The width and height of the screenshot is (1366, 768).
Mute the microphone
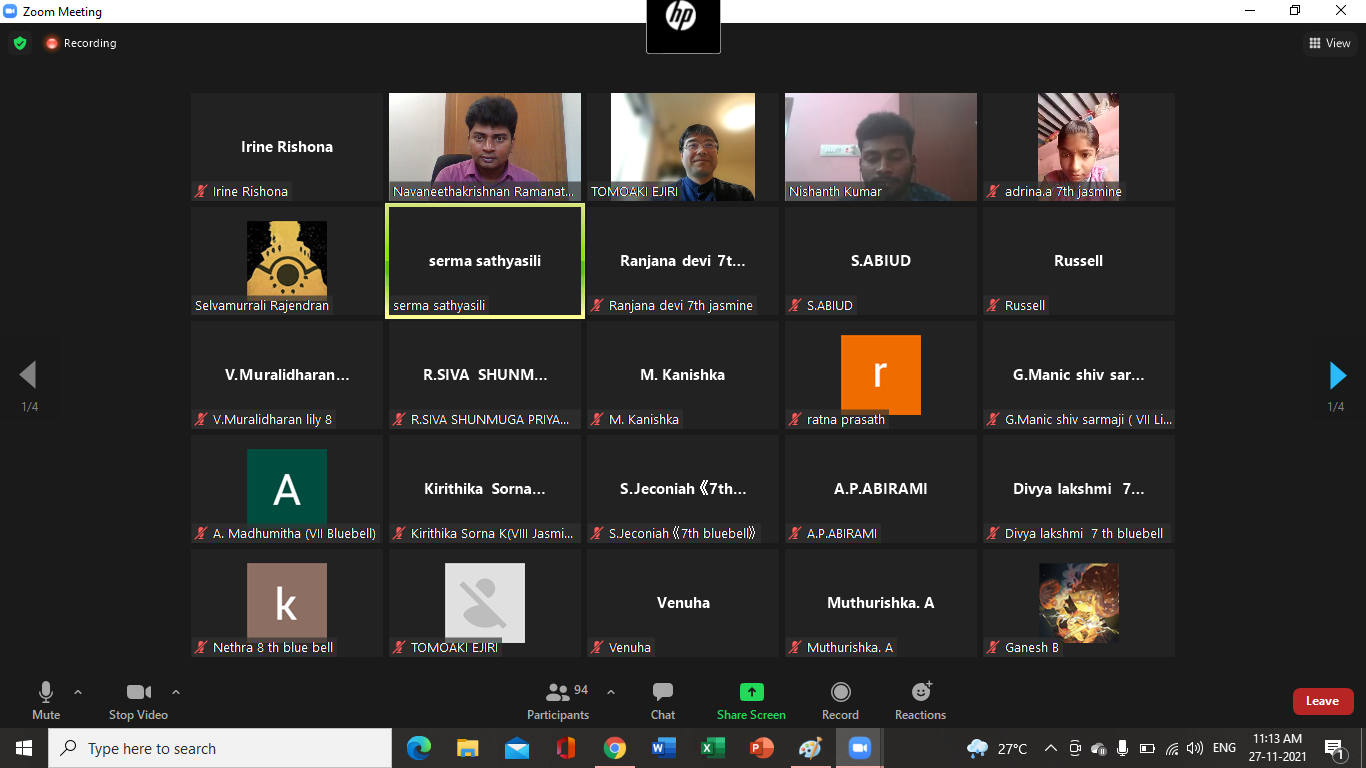(x=46, y=700)
